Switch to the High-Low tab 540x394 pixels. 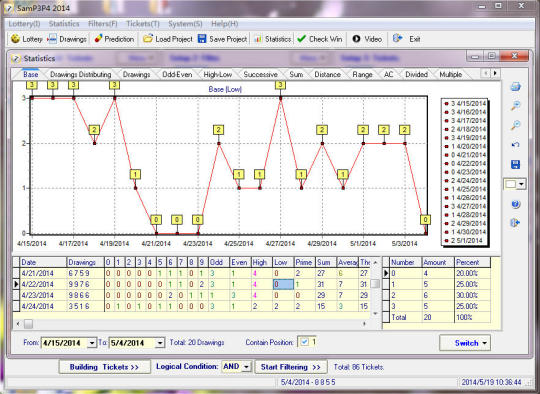click(218, 74)
